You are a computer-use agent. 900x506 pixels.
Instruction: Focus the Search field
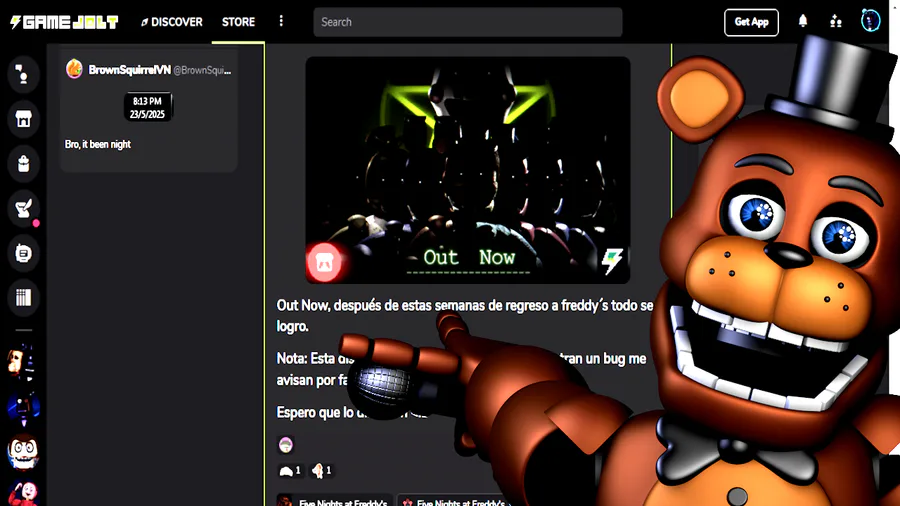click(x=468, y=22)
